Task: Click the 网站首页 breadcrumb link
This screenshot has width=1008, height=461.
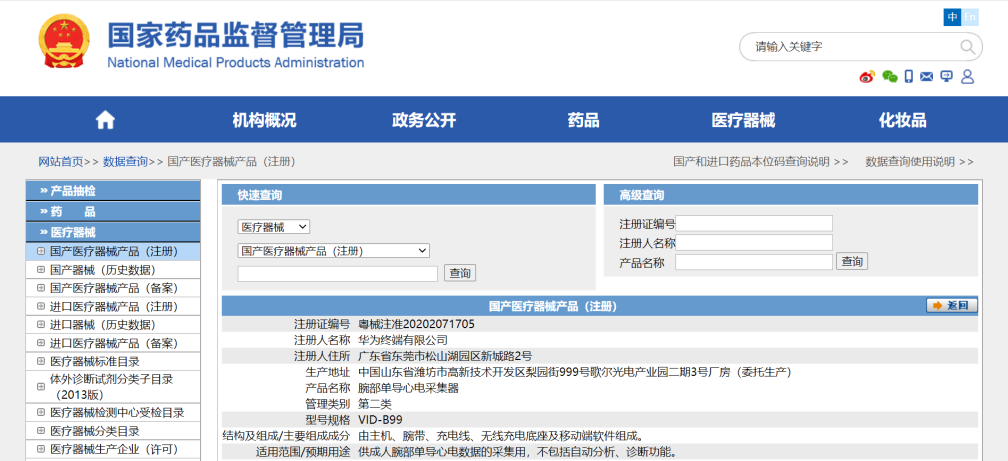Action: tap(61, 161)
